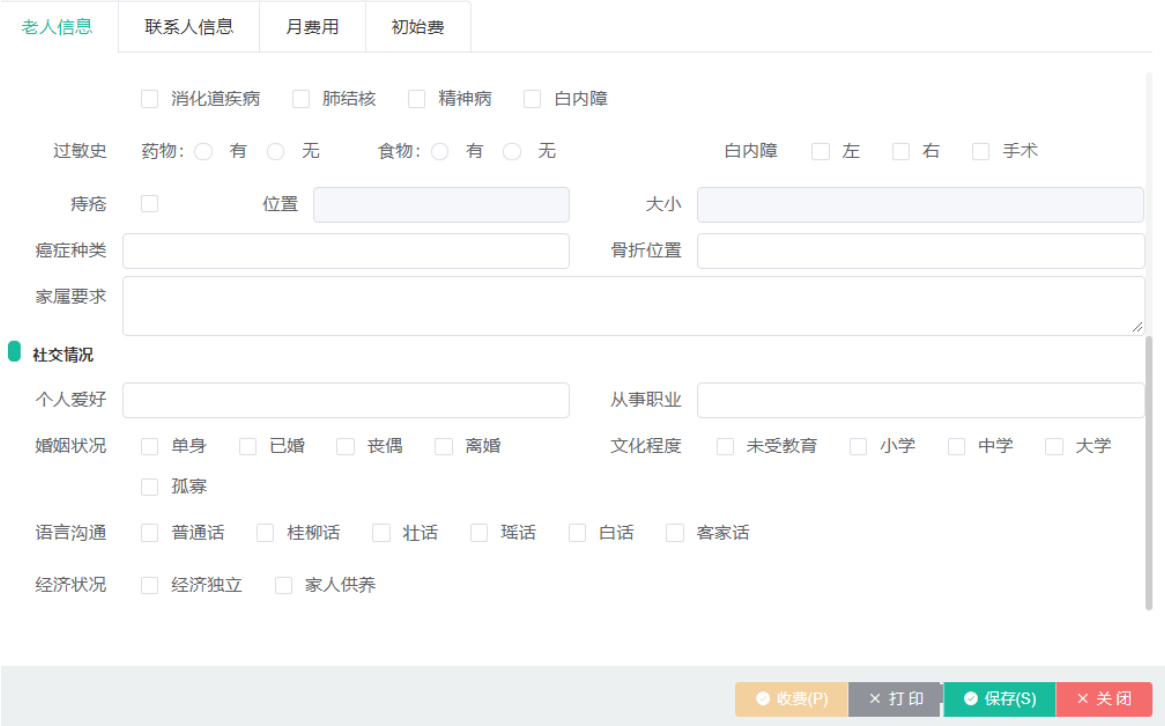Screen dimensions: 1165x726
Task: Click the 收费(P) button
Action: (791, 699)
